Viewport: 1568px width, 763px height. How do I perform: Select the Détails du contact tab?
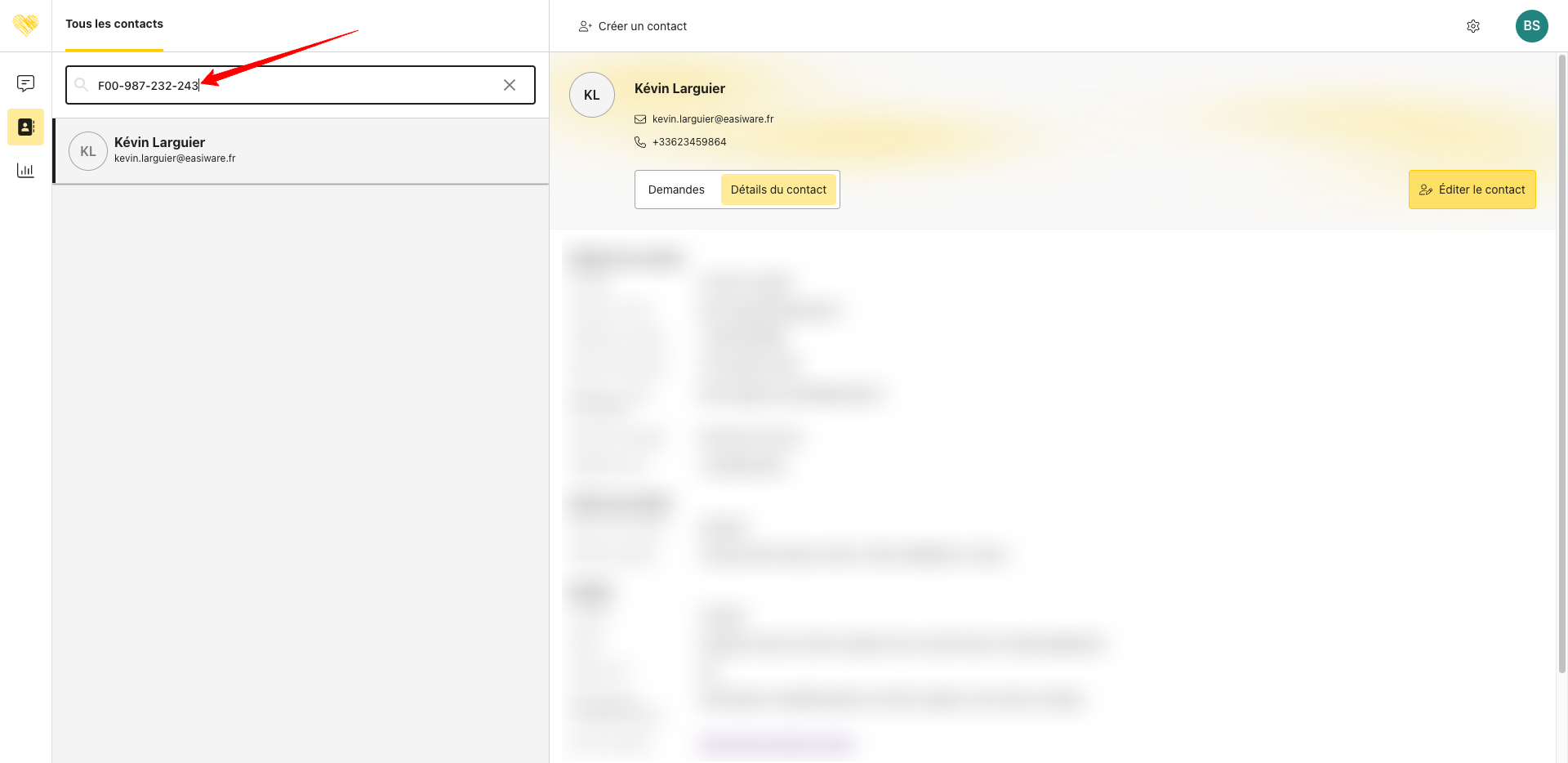(778, 190)
